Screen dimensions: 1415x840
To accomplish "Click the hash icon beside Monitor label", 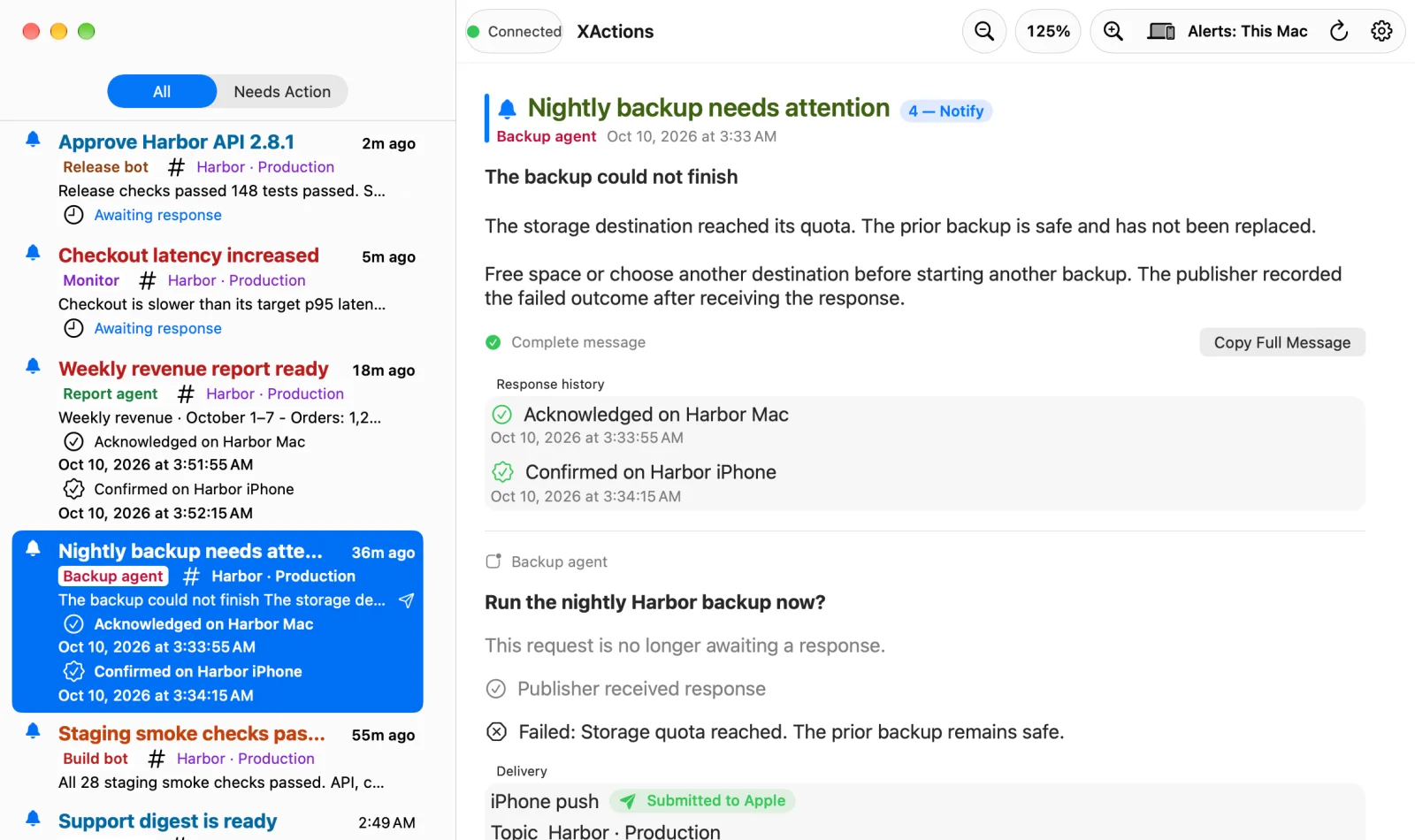I will (148, 281).
